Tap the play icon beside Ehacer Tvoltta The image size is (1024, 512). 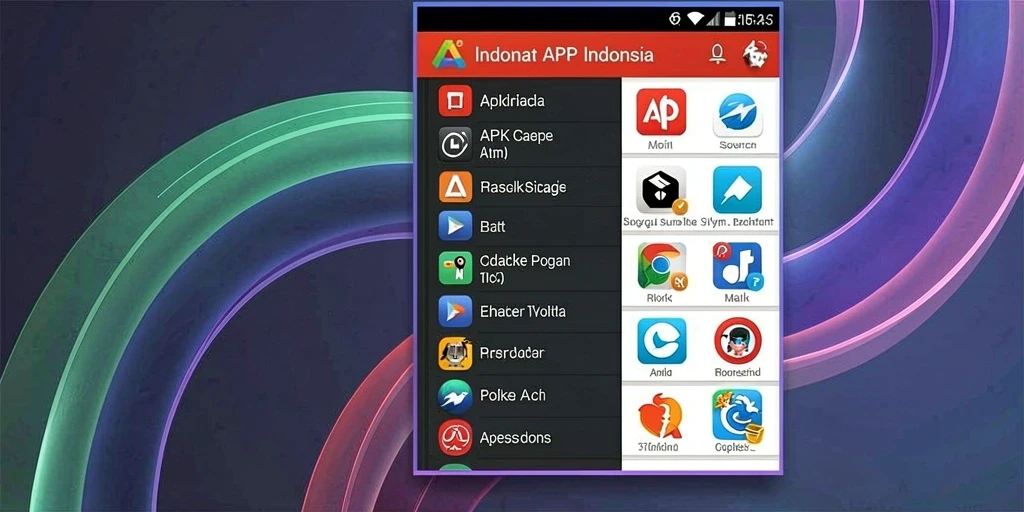[455, 312]
